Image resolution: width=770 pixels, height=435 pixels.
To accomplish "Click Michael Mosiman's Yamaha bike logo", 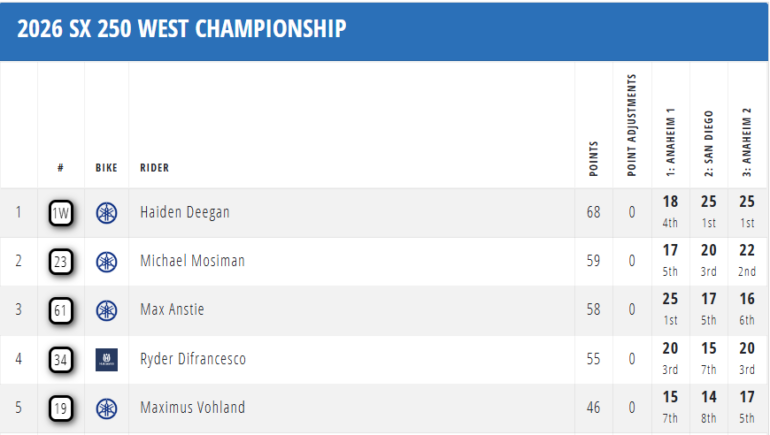I will tap(106, 261).
